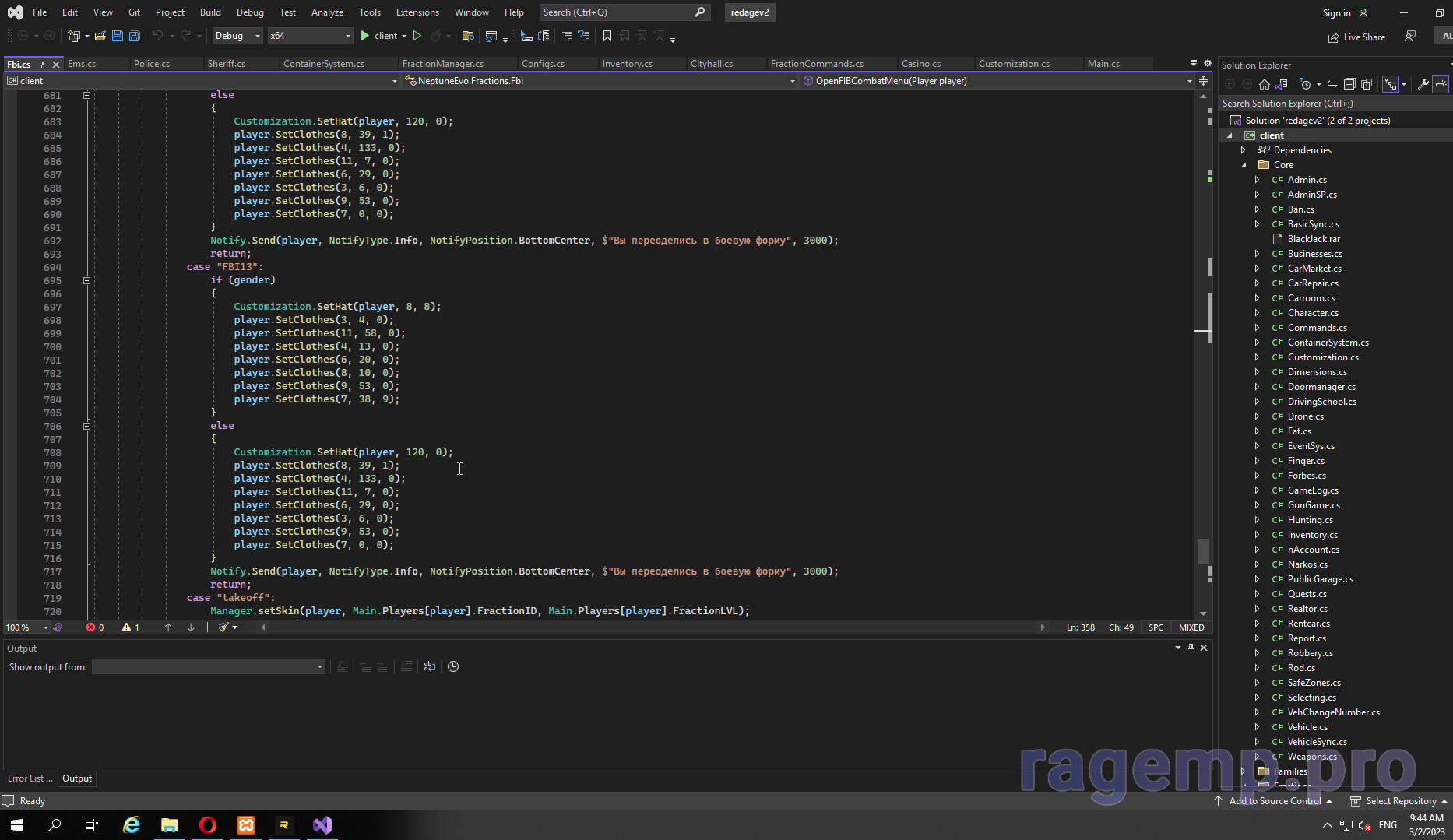The width and height of the screenshot is (1453, 840).
Task: Click the code cleanup broom icon
Action: point(224,627)
